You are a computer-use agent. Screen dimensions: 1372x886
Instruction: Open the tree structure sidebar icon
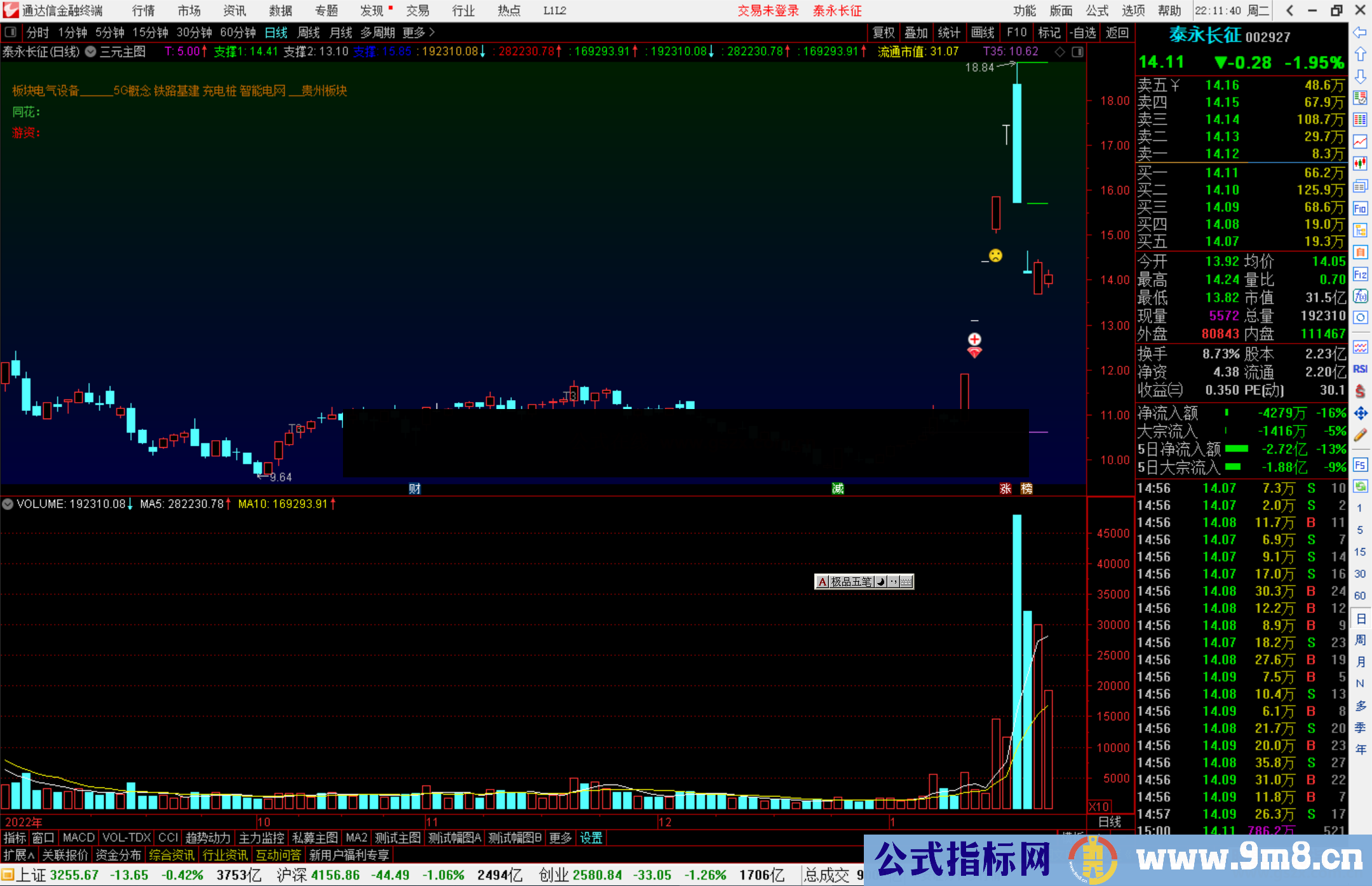pos(1360,230)
